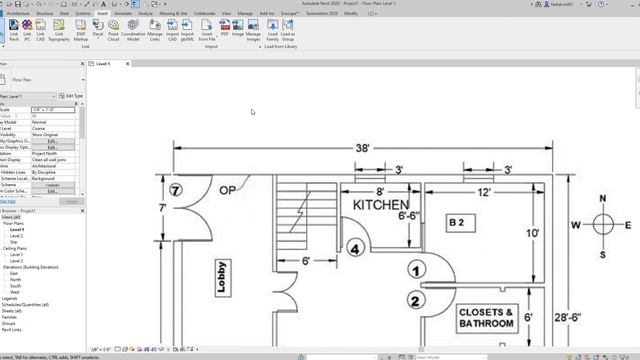Click the Color Scheme none button

coord(53,185)
